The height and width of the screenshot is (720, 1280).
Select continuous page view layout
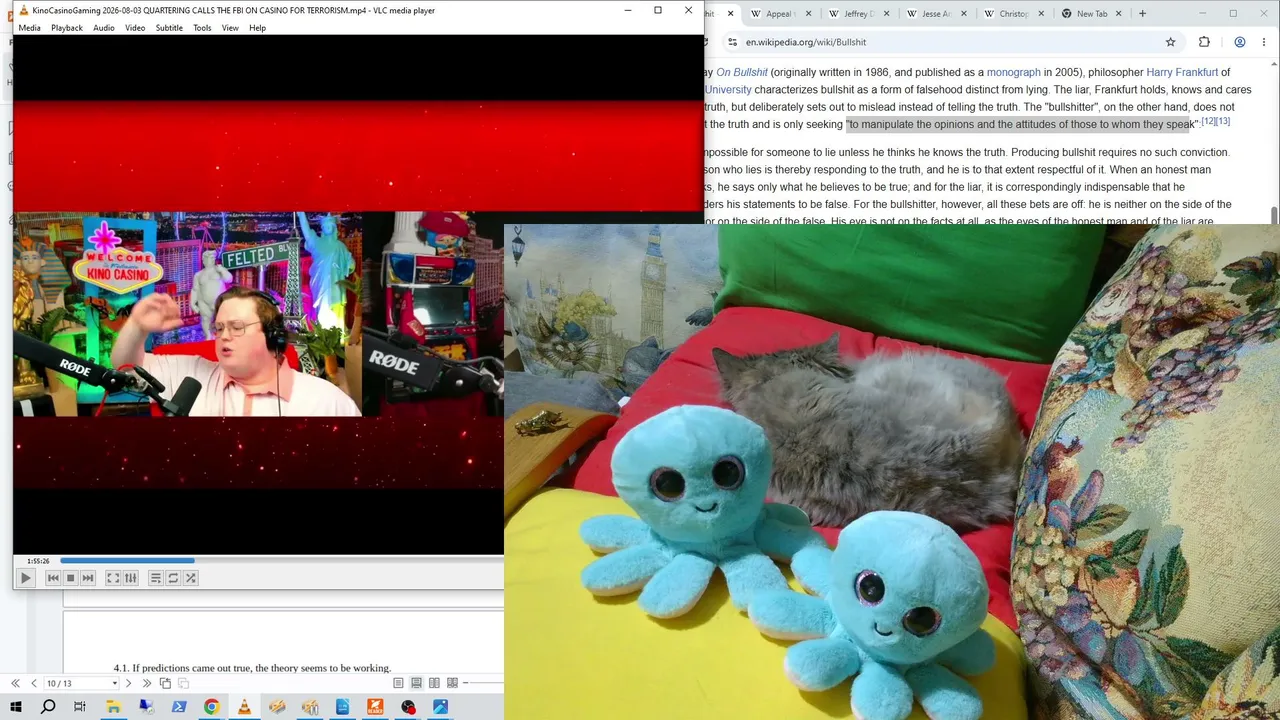[416, 683]
